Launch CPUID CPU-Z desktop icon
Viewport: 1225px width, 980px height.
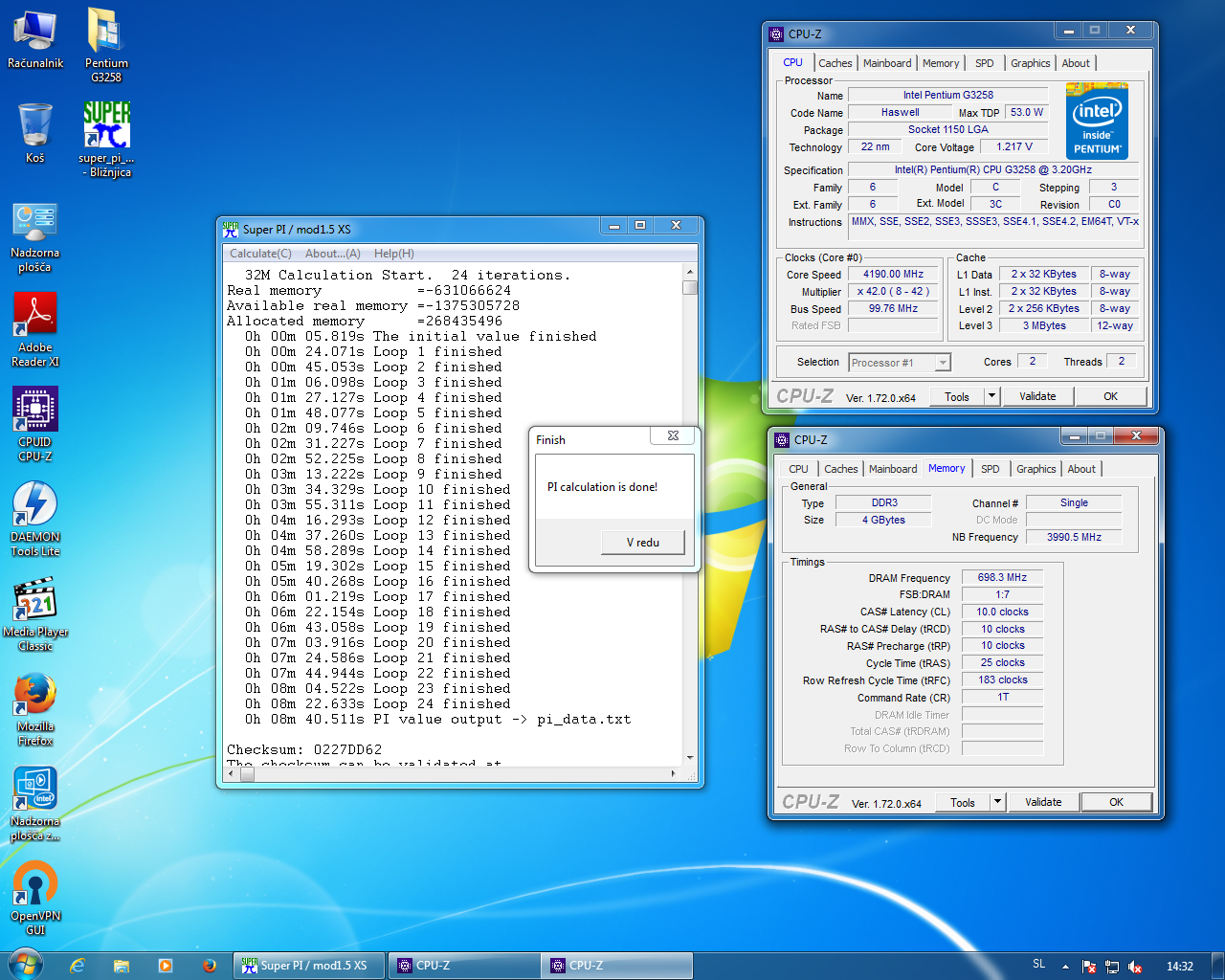(35, 424)
